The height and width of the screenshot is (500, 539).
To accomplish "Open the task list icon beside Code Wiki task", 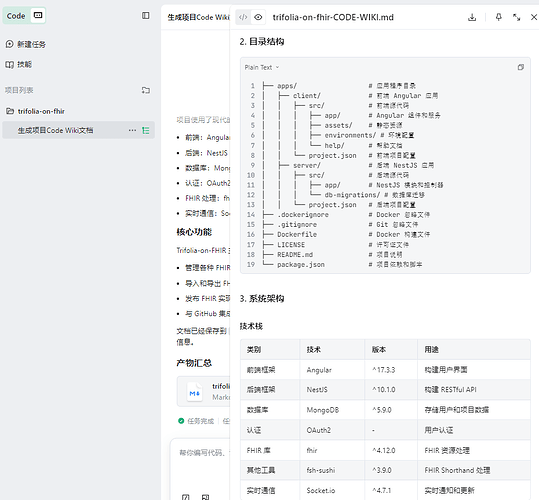I will pos(146,130).
